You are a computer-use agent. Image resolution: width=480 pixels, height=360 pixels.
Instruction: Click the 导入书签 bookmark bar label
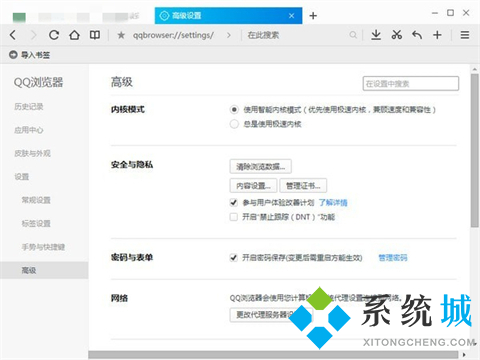[35, 55]
